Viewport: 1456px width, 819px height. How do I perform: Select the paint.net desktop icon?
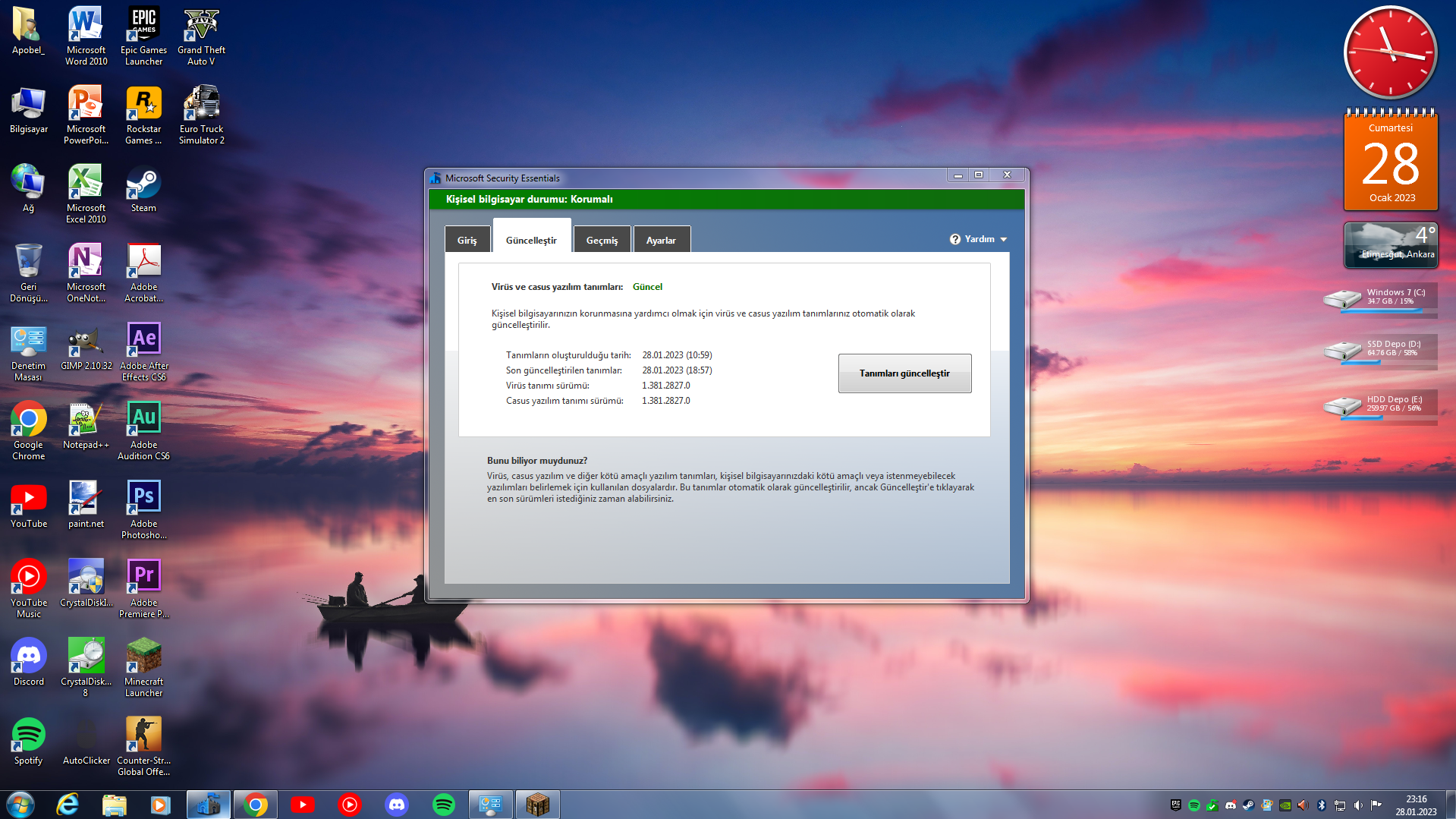[x=86, y=505]
